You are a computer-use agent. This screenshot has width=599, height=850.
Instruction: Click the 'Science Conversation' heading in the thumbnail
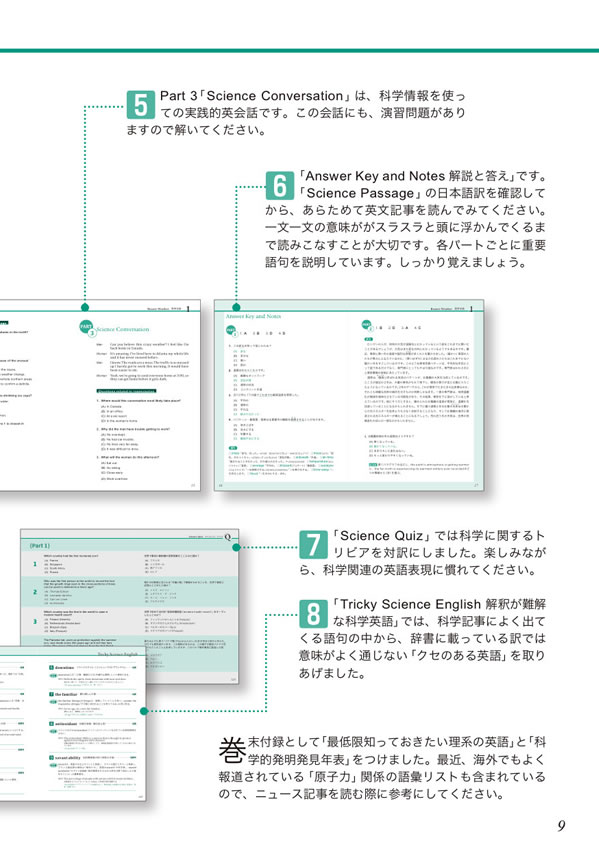123,329
